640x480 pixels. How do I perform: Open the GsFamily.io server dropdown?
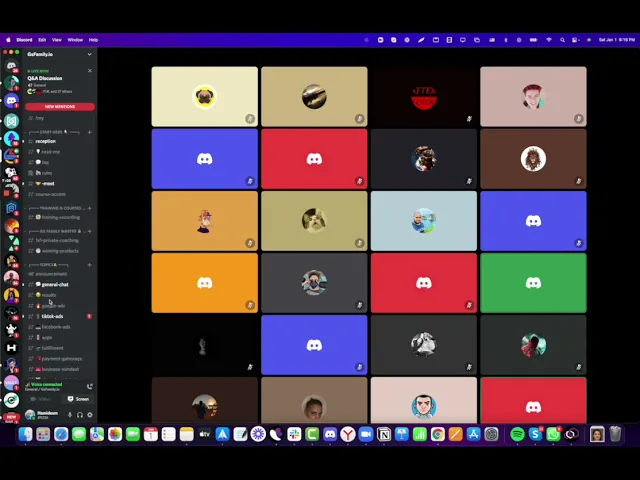[89, 54]
